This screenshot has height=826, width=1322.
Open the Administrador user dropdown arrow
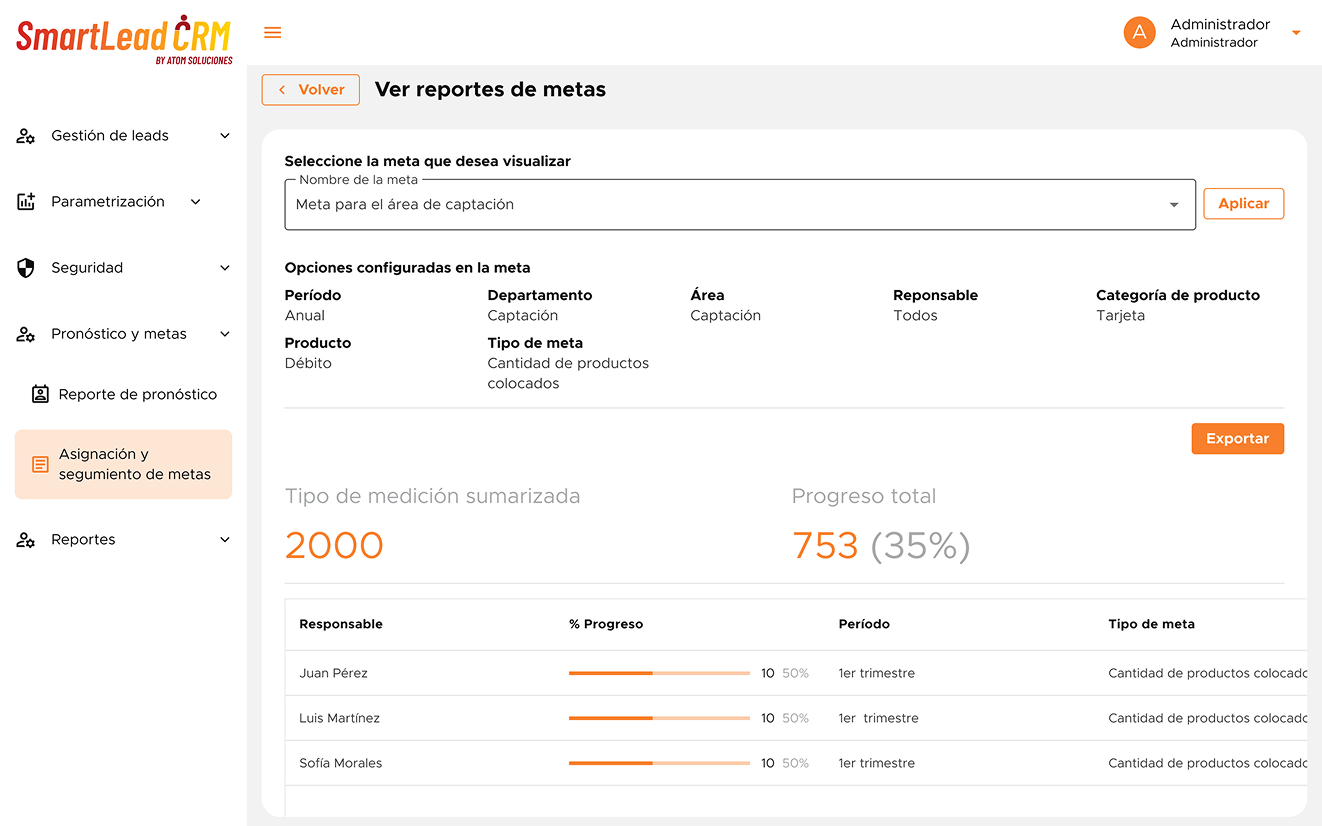tap(1296, 33)
